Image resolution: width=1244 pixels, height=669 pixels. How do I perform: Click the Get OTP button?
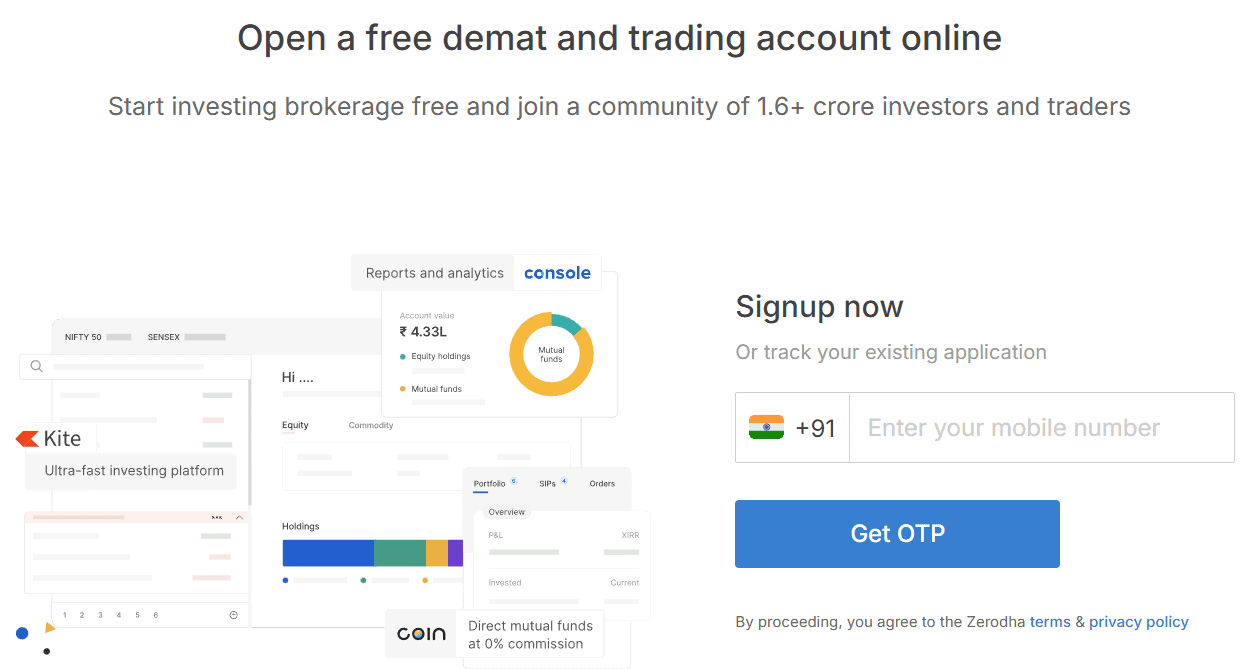pos(897,533)
